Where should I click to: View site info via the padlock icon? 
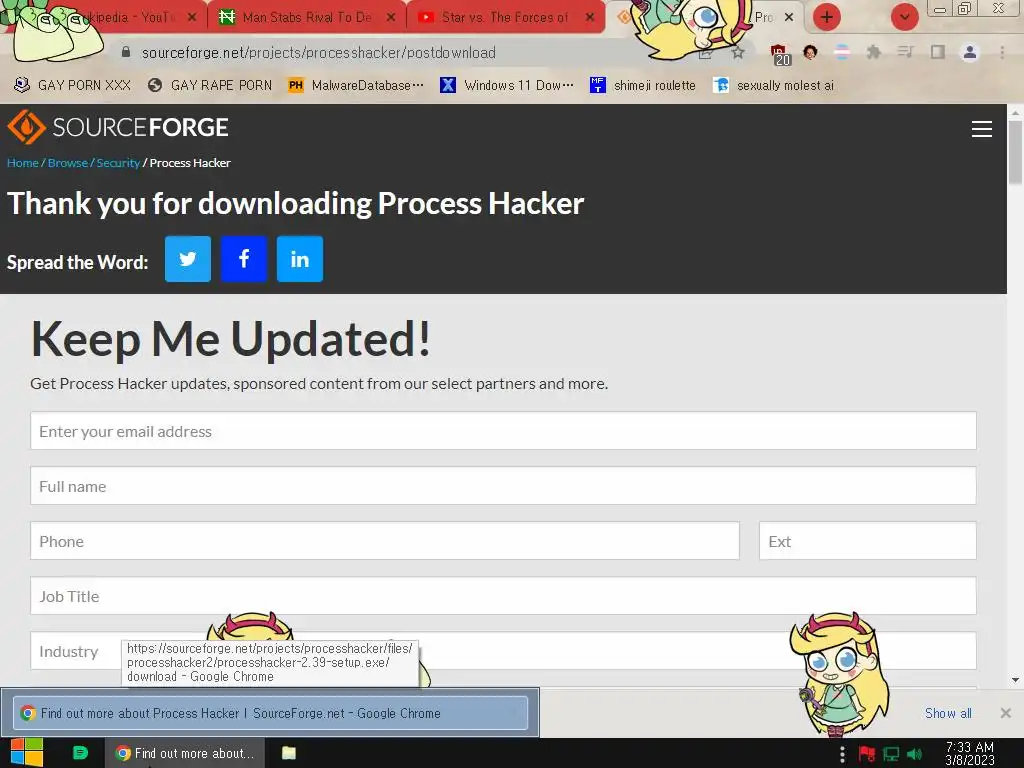[x=126, y=52]
